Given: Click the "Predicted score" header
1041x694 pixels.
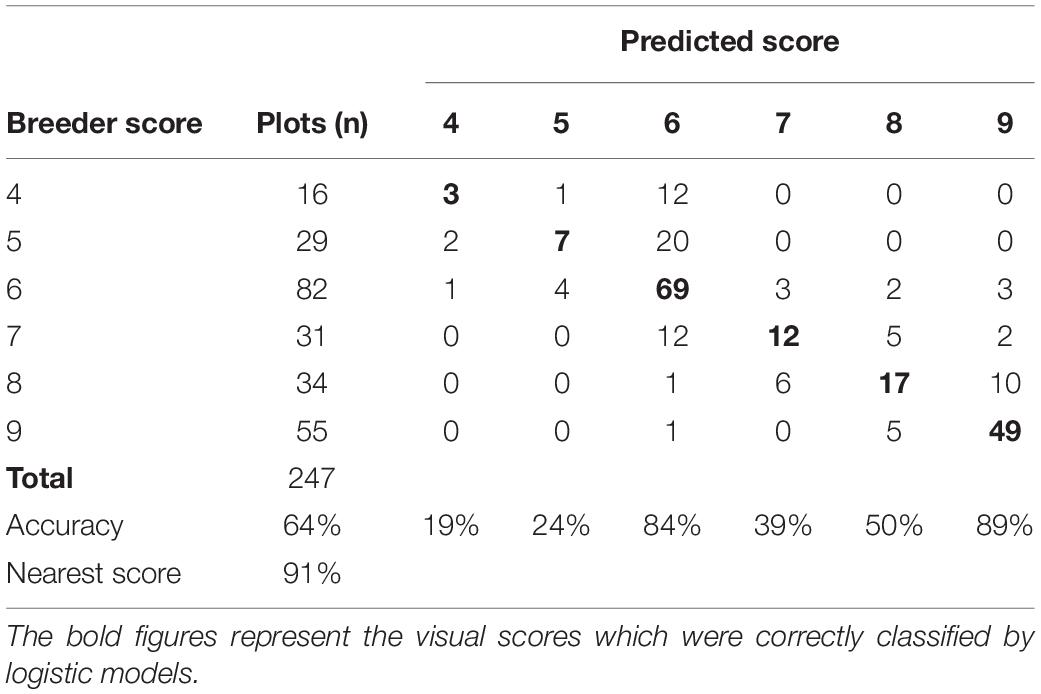Looking at the screenshot, I should click(729, 42).
